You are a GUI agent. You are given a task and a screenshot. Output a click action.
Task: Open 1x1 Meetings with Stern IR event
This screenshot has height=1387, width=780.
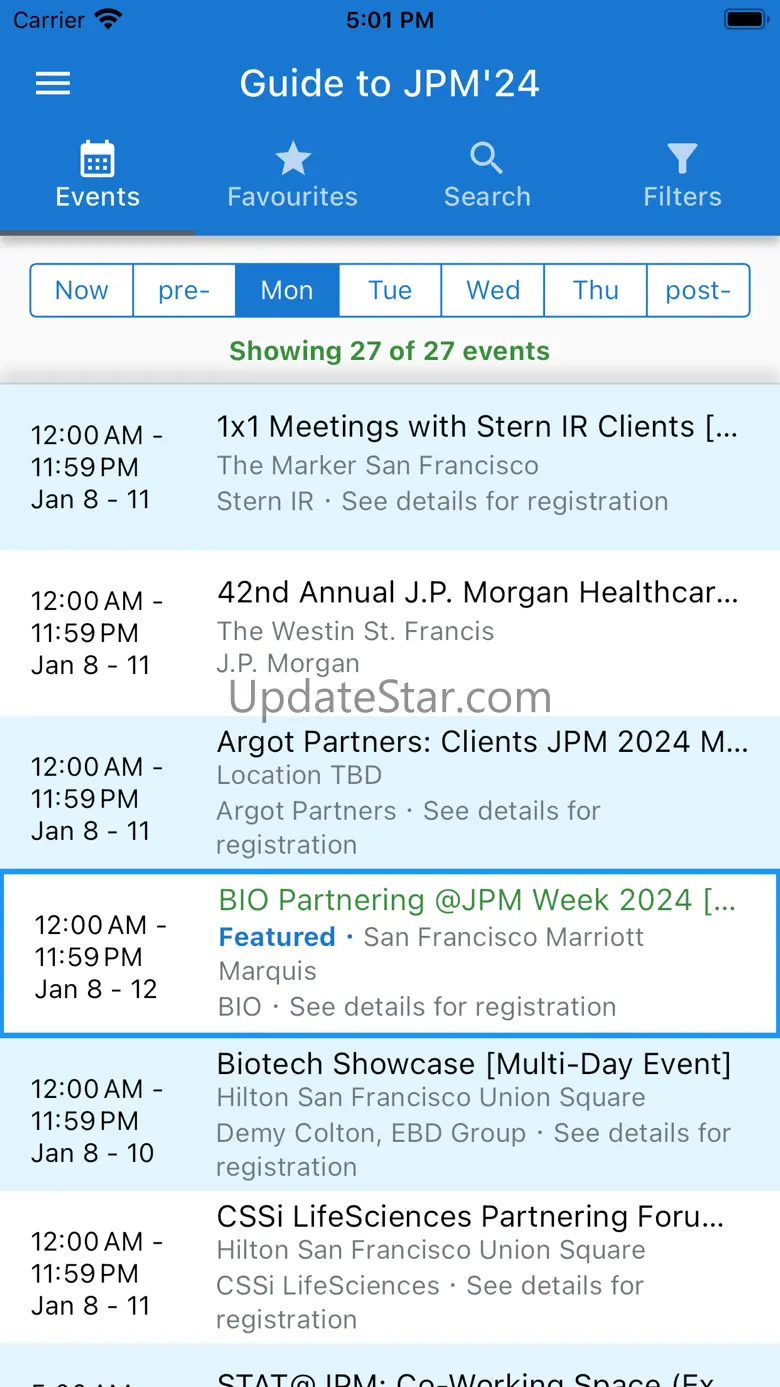(x=477, y=428)
